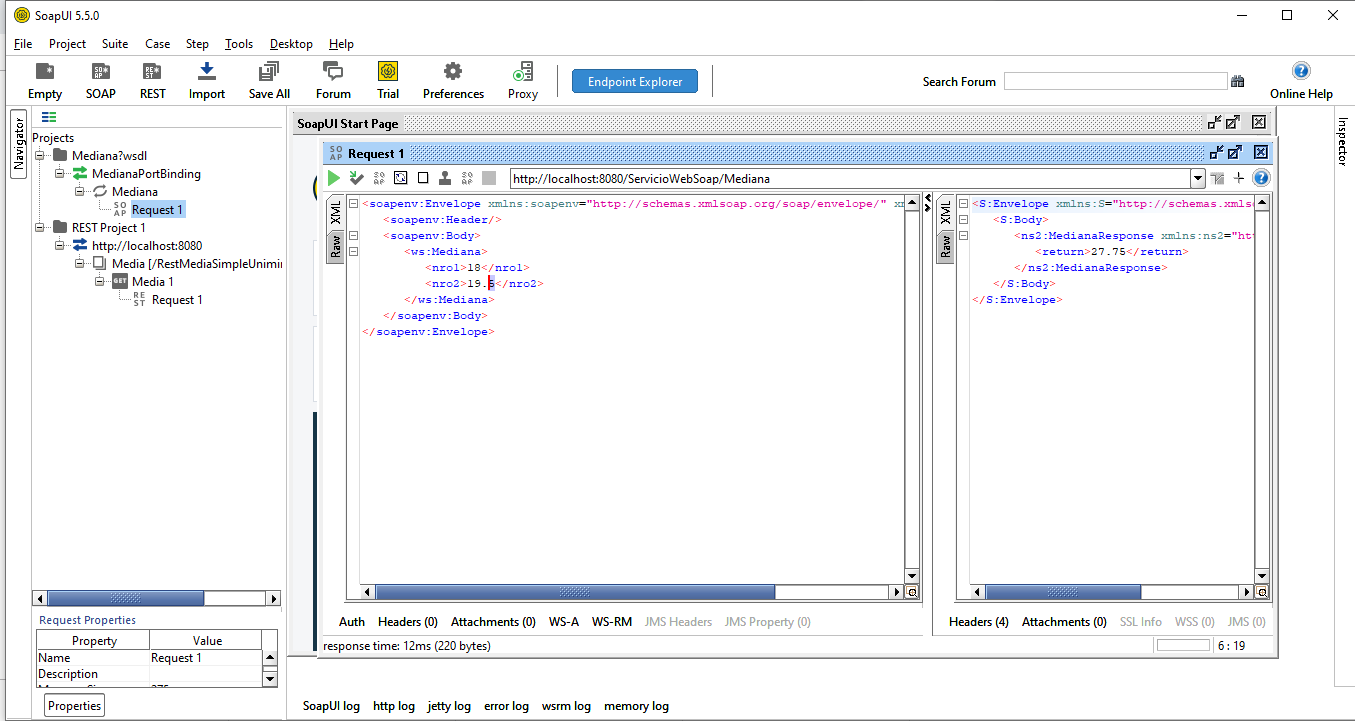Collapse the MedianaPortBinding tree node
The height and width of the screenshot is (721, 1355).
(x=60, y=173)
